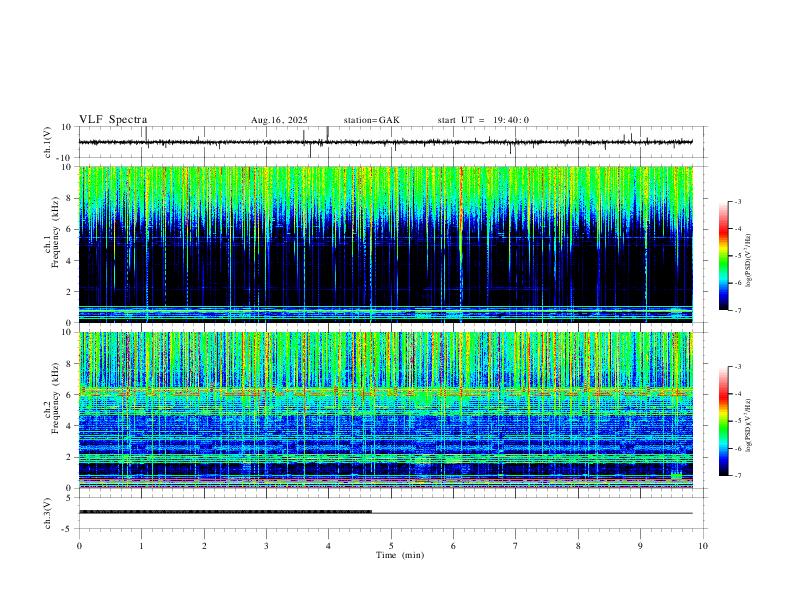
Task: Click the "-3" tick on ch.2 colorbar
Action: 737,367
